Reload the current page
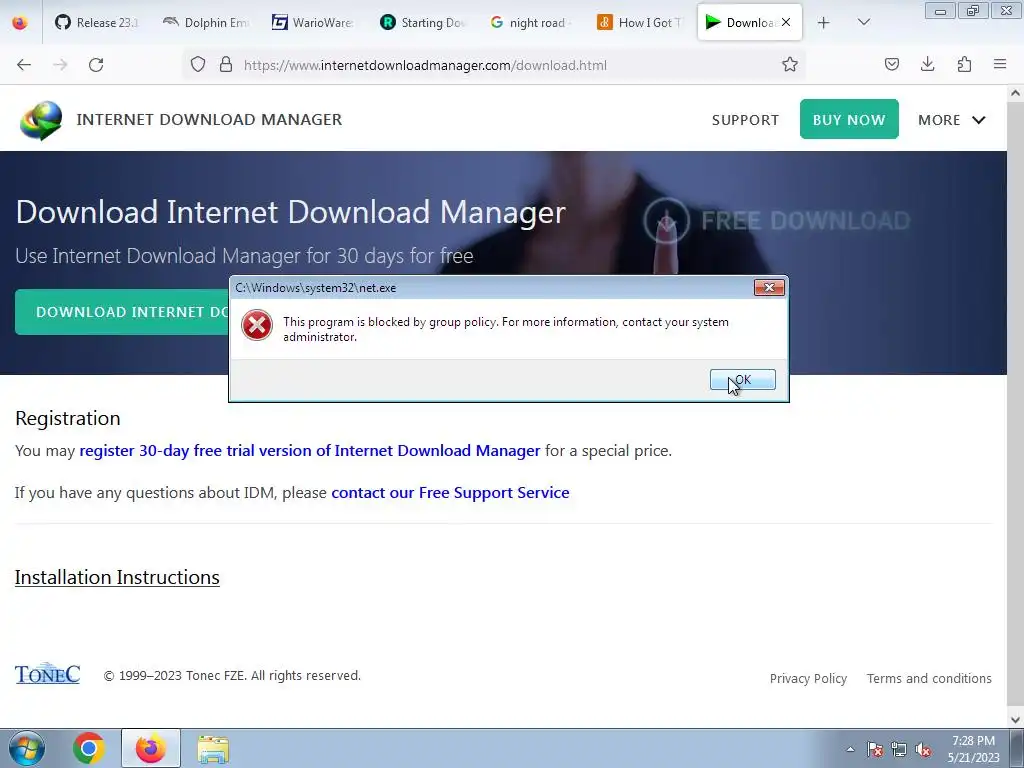The height and width of the screenshot is (768, 1024). point(96,65)
